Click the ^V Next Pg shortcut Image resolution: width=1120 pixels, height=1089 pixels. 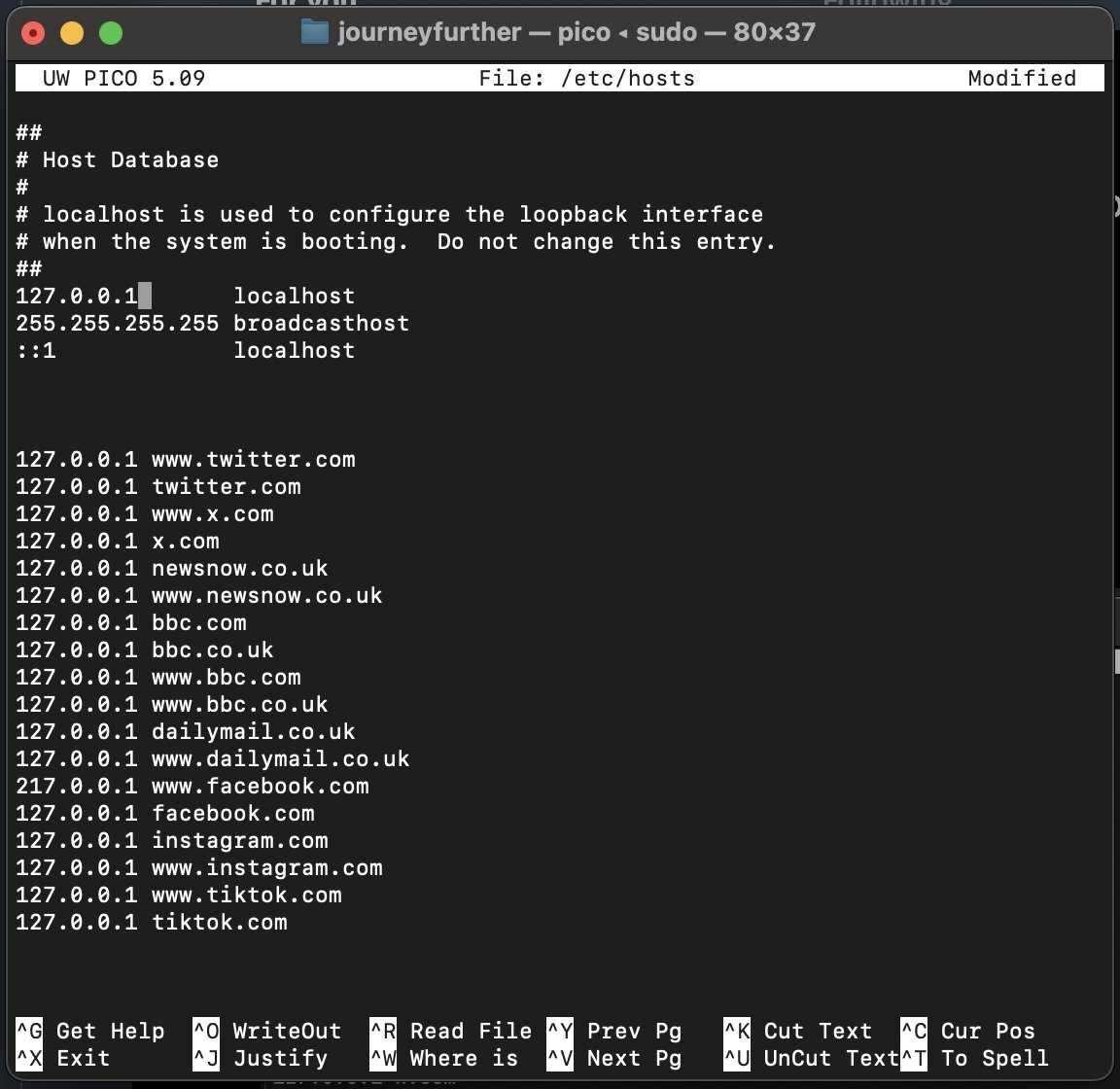click(614, 1058)
